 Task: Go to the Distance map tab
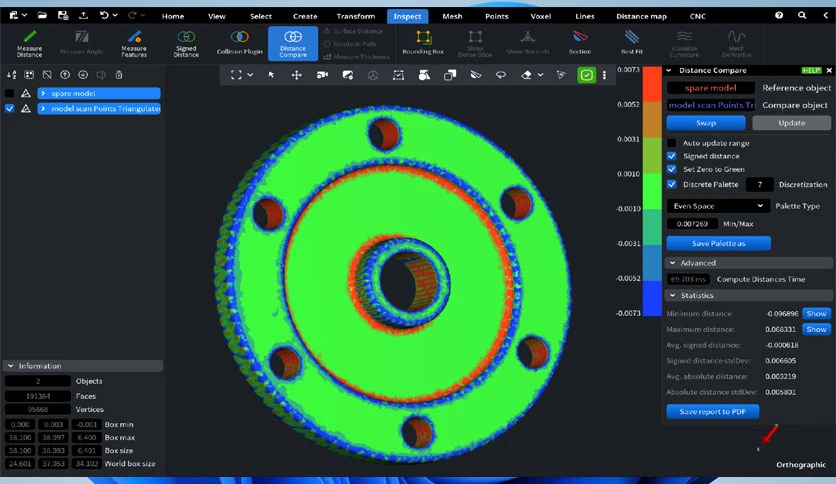641,16
